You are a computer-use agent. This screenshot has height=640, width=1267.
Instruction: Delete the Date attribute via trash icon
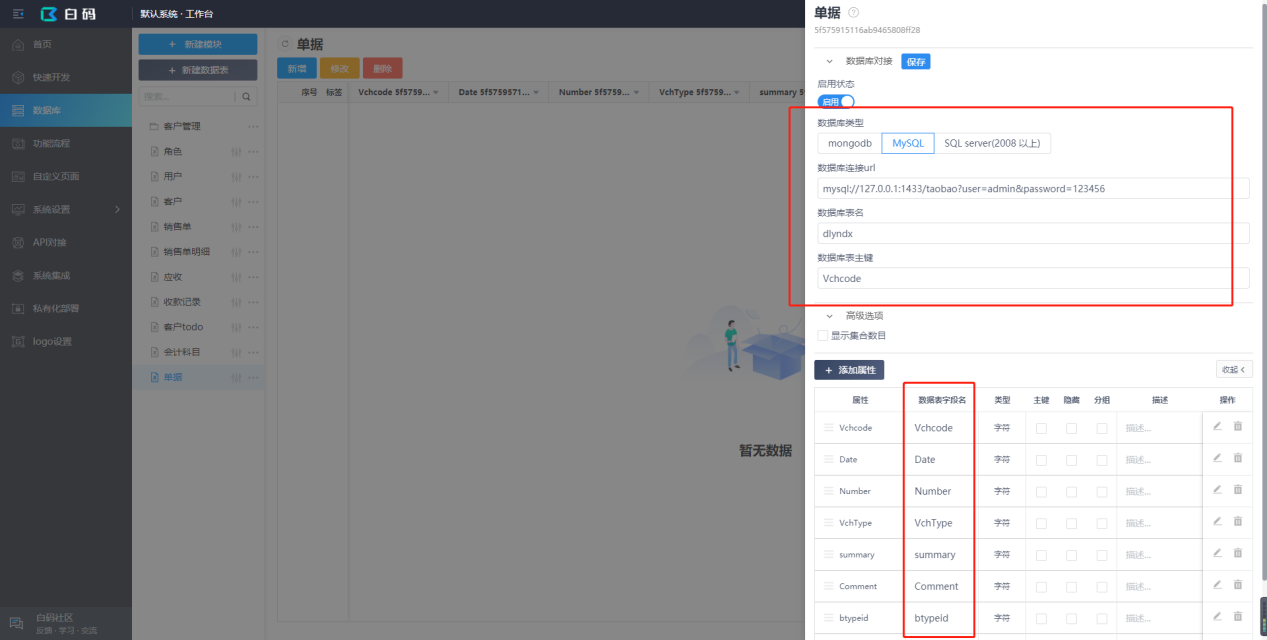[1238, 458]
